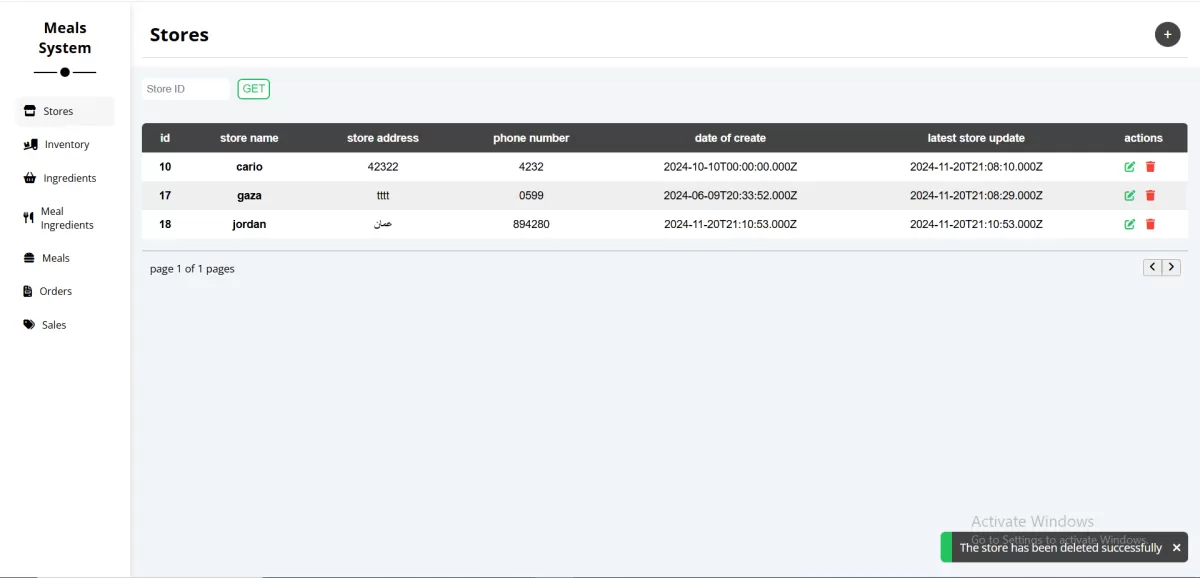
Task: Click the Orders document icon in sidebar
Action: (x=28, y=291)
